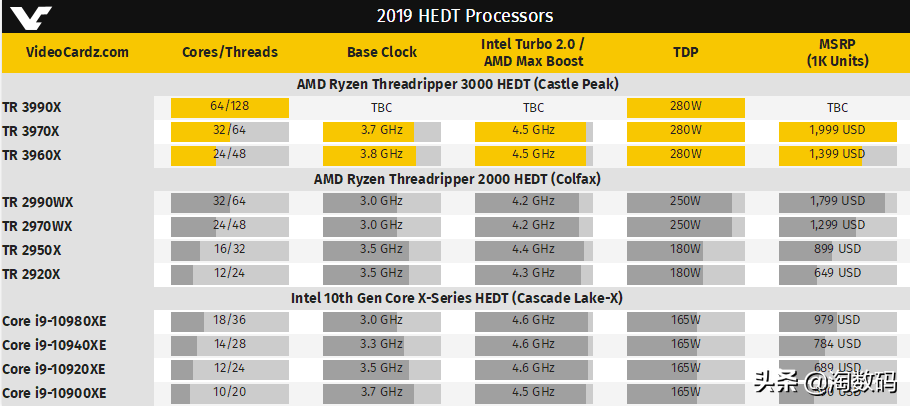Click the 4.3 GHz boost cell
Image resolution: width=910 pixels, height=406 pixels.
(534, 274)
